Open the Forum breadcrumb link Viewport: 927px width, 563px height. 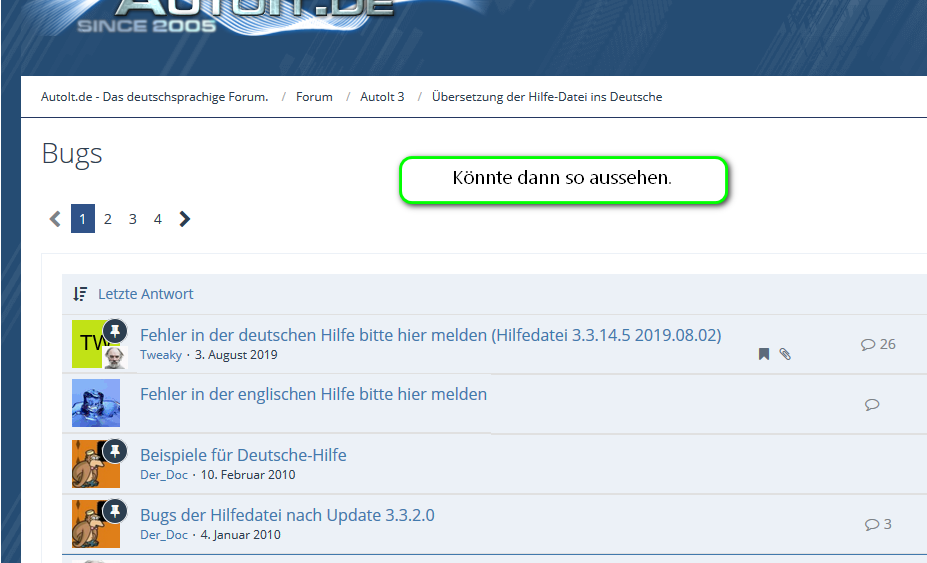click(314, 97)
